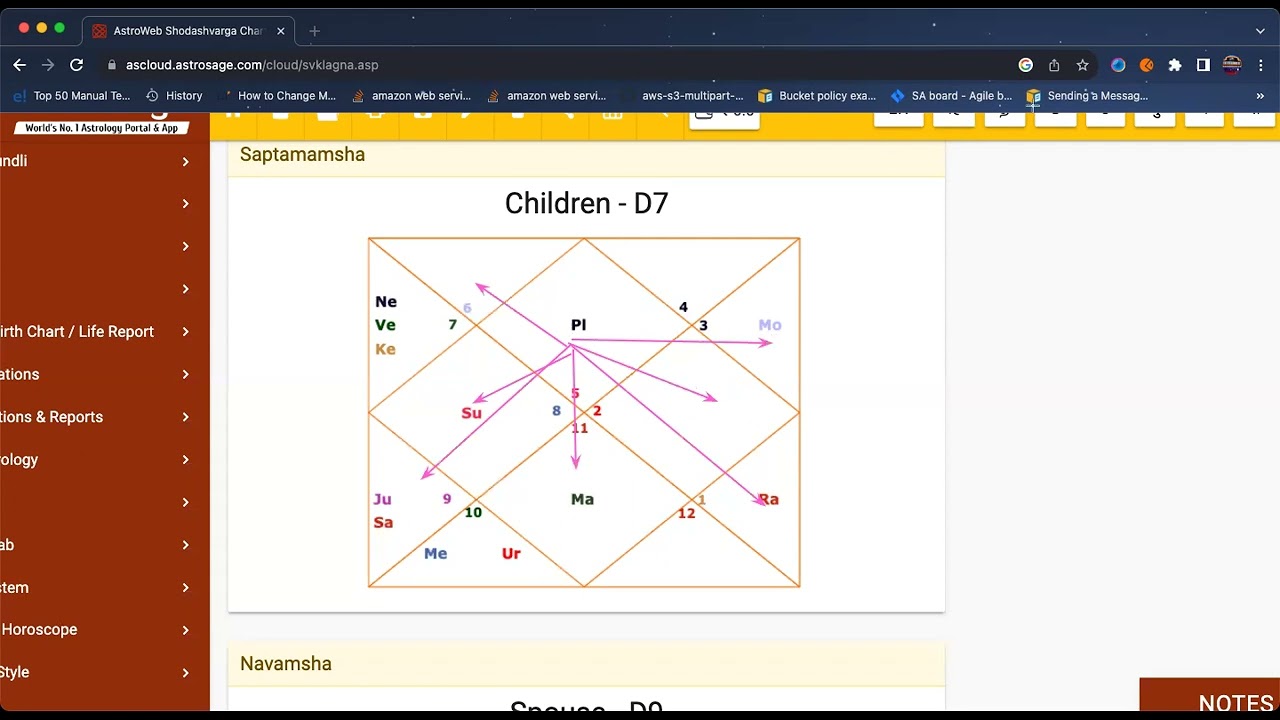Click the Ur planet label in chart

coord(511,554)
